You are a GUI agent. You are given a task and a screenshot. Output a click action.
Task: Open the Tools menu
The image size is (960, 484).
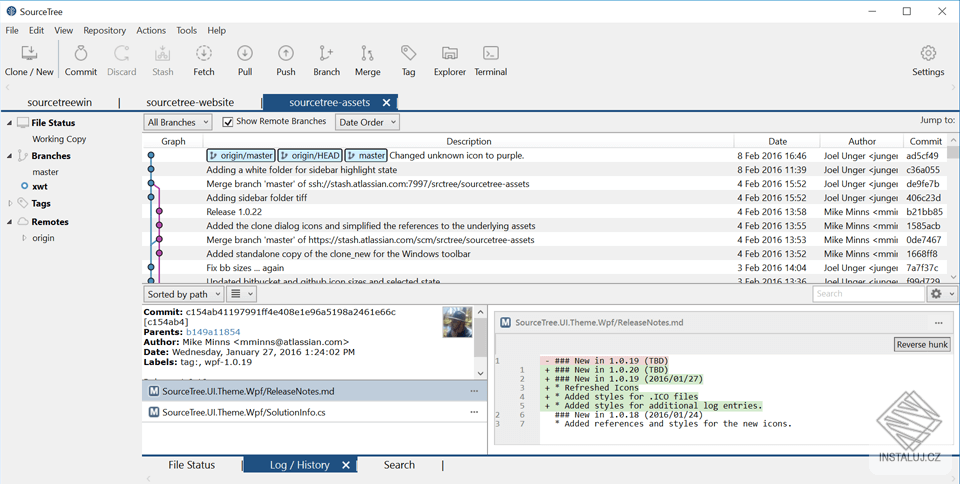(x=187, y=30)
